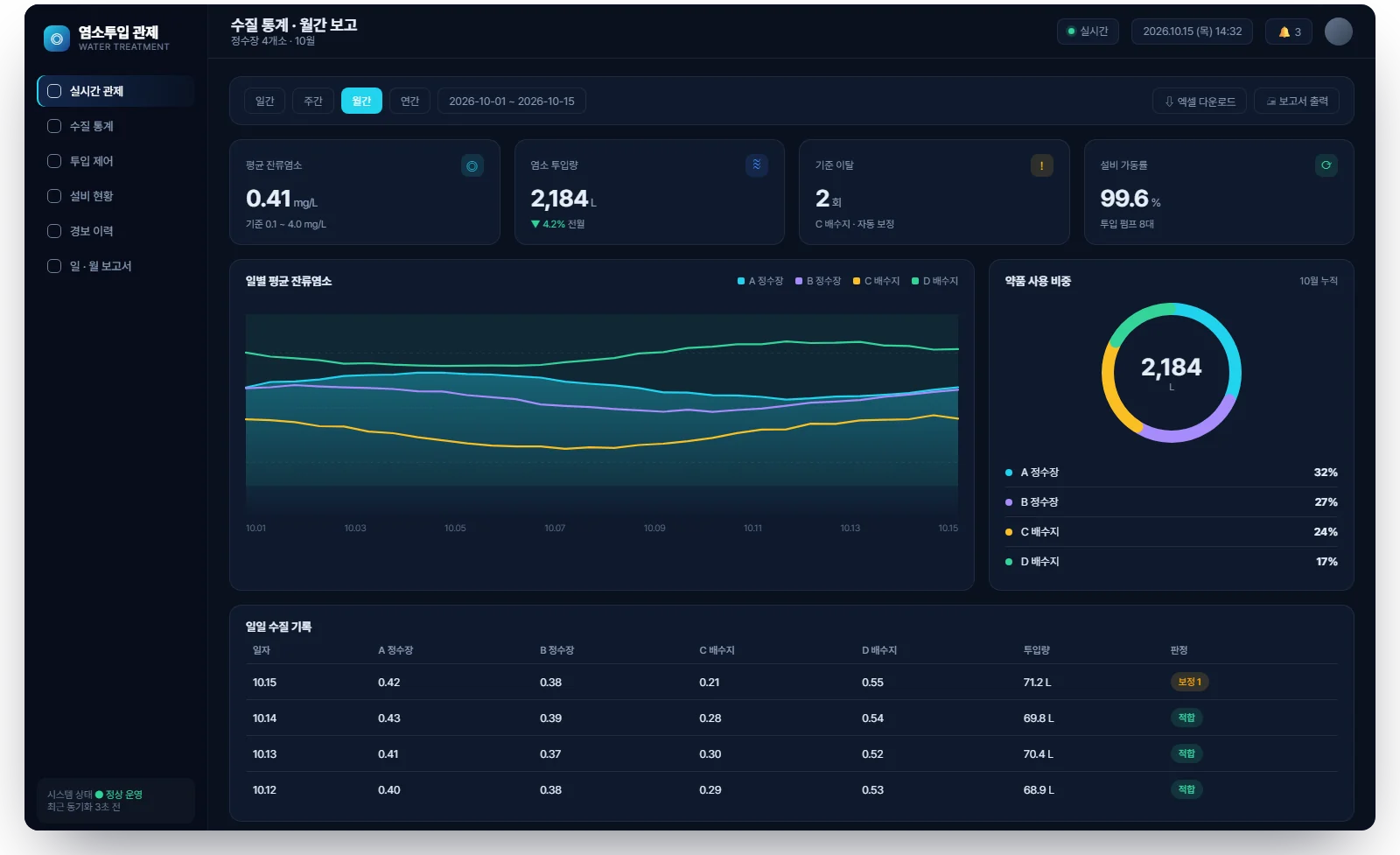Screen dimensions: 1400x855
Task: Click the 평균 잔류염소 card icon
Action: 472,165
